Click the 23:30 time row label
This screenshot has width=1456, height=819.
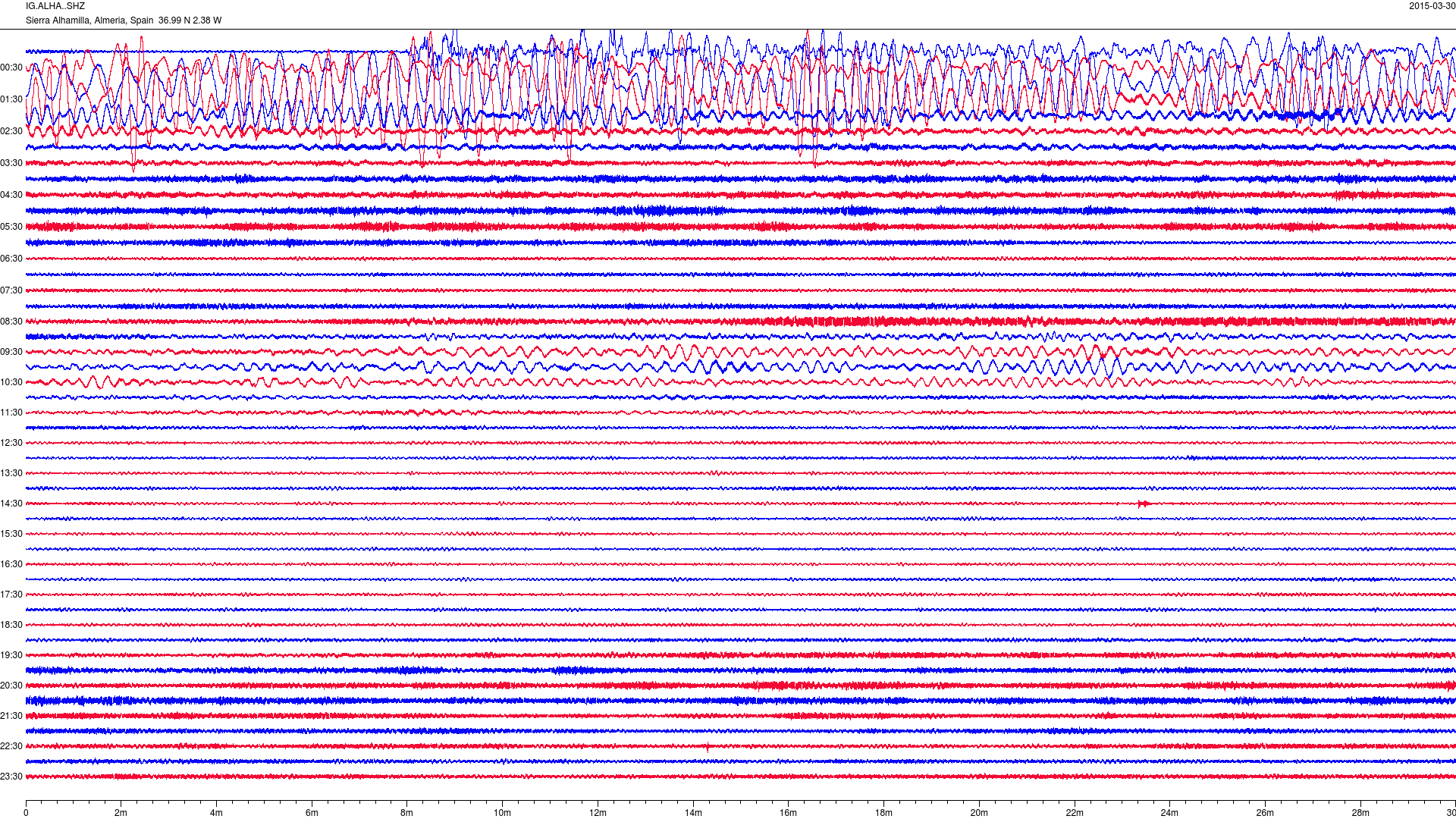tap(11, 777)
